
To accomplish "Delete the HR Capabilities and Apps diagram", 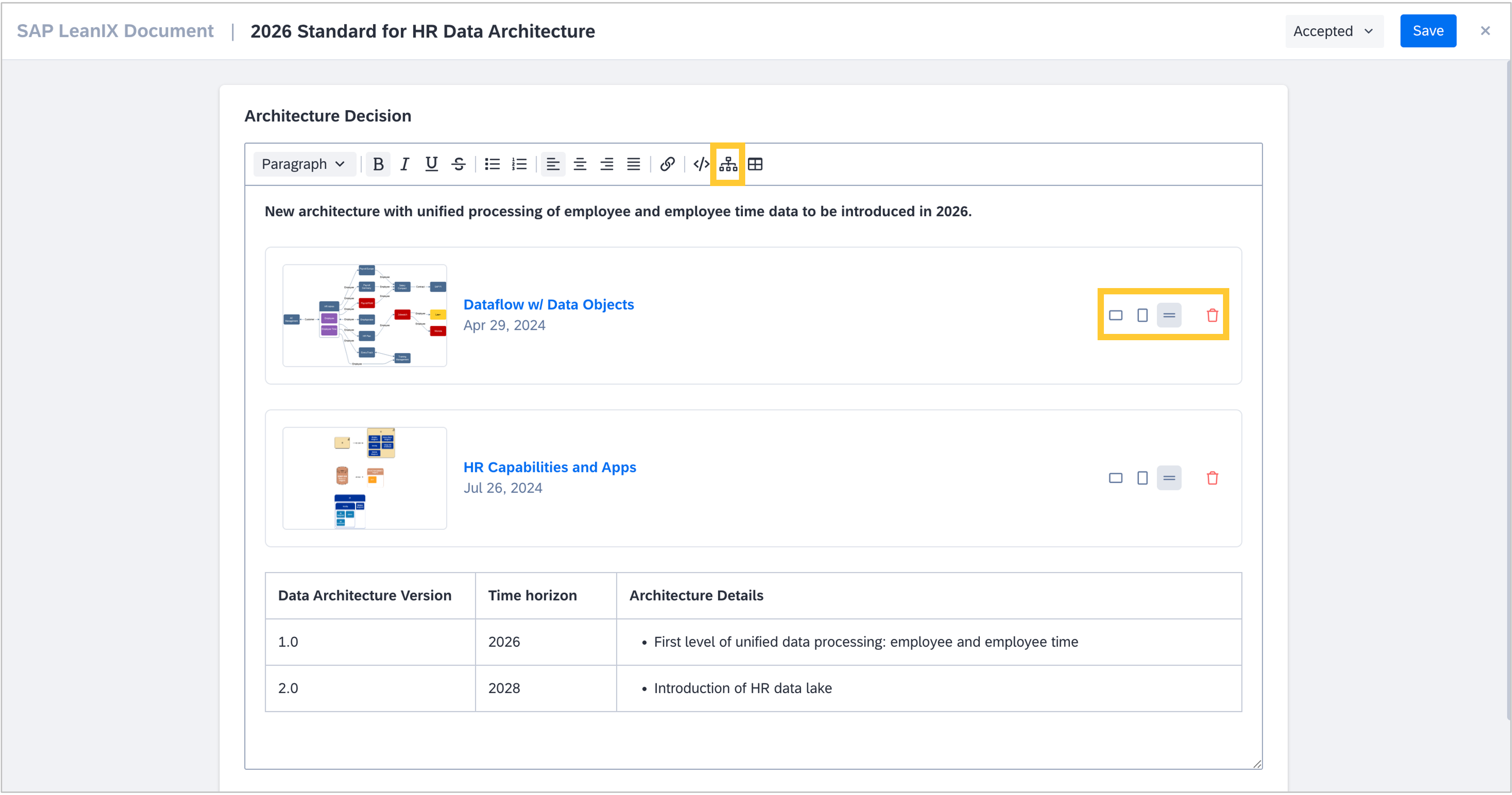I will pos(1212,478).
